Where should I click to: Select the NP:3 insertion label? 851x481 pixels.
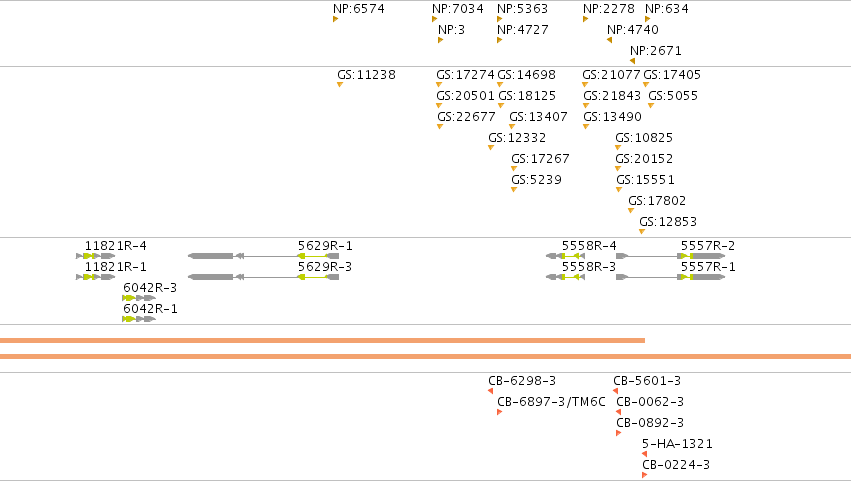(x=452, y=30)
